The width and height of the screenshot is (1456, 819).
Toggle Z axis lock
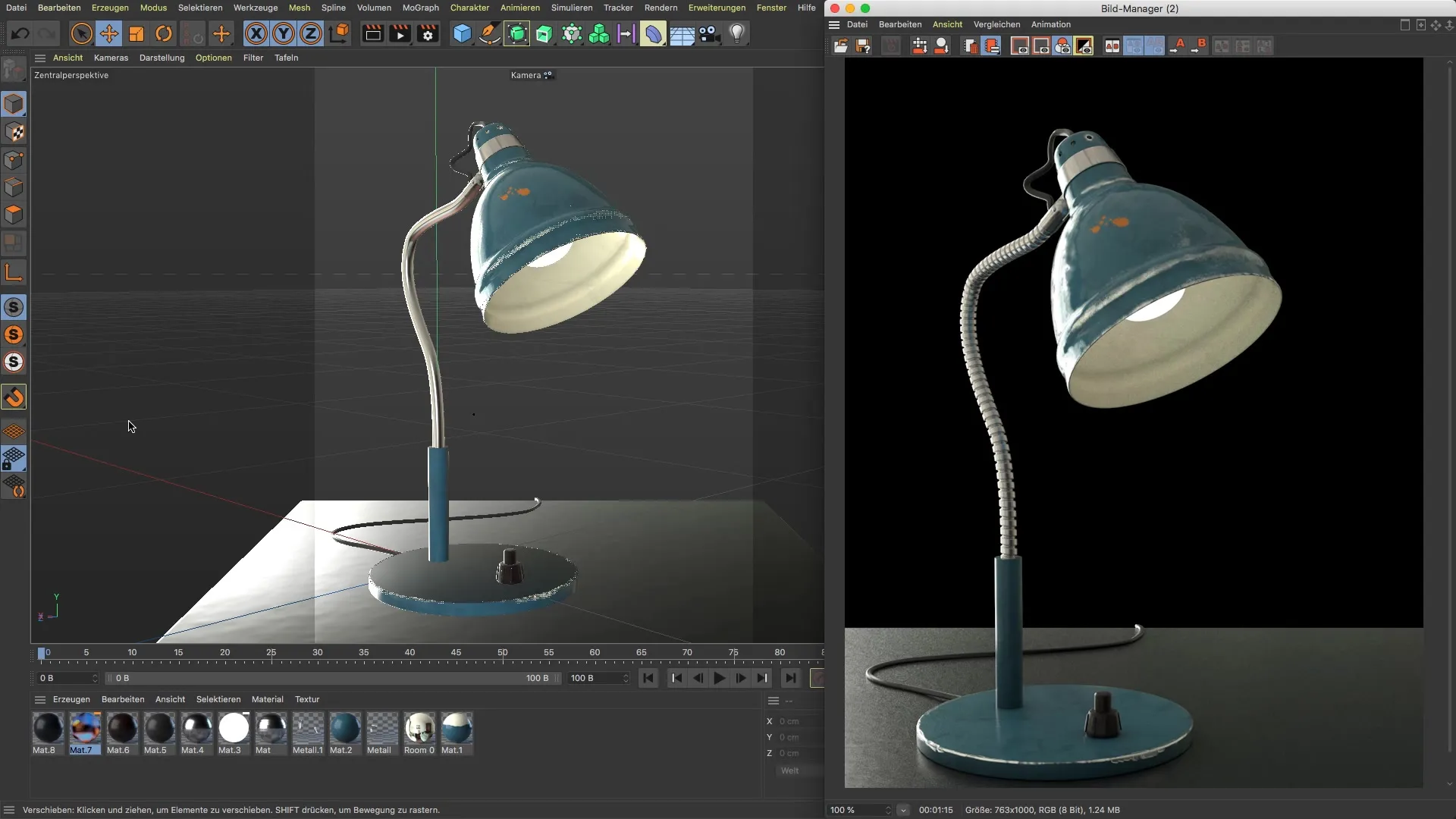[311, 33]
